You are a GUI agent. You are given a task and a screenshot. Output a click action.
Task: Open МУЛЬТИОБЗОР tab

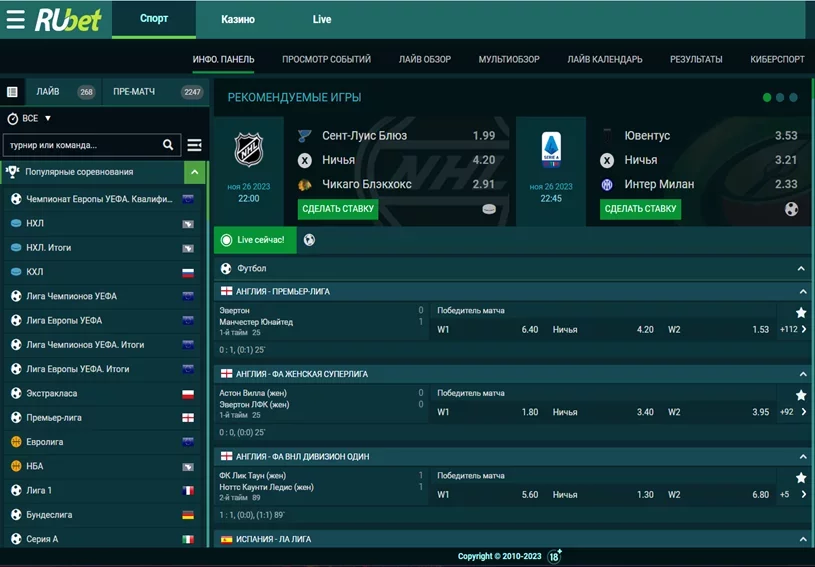[509, 59]
